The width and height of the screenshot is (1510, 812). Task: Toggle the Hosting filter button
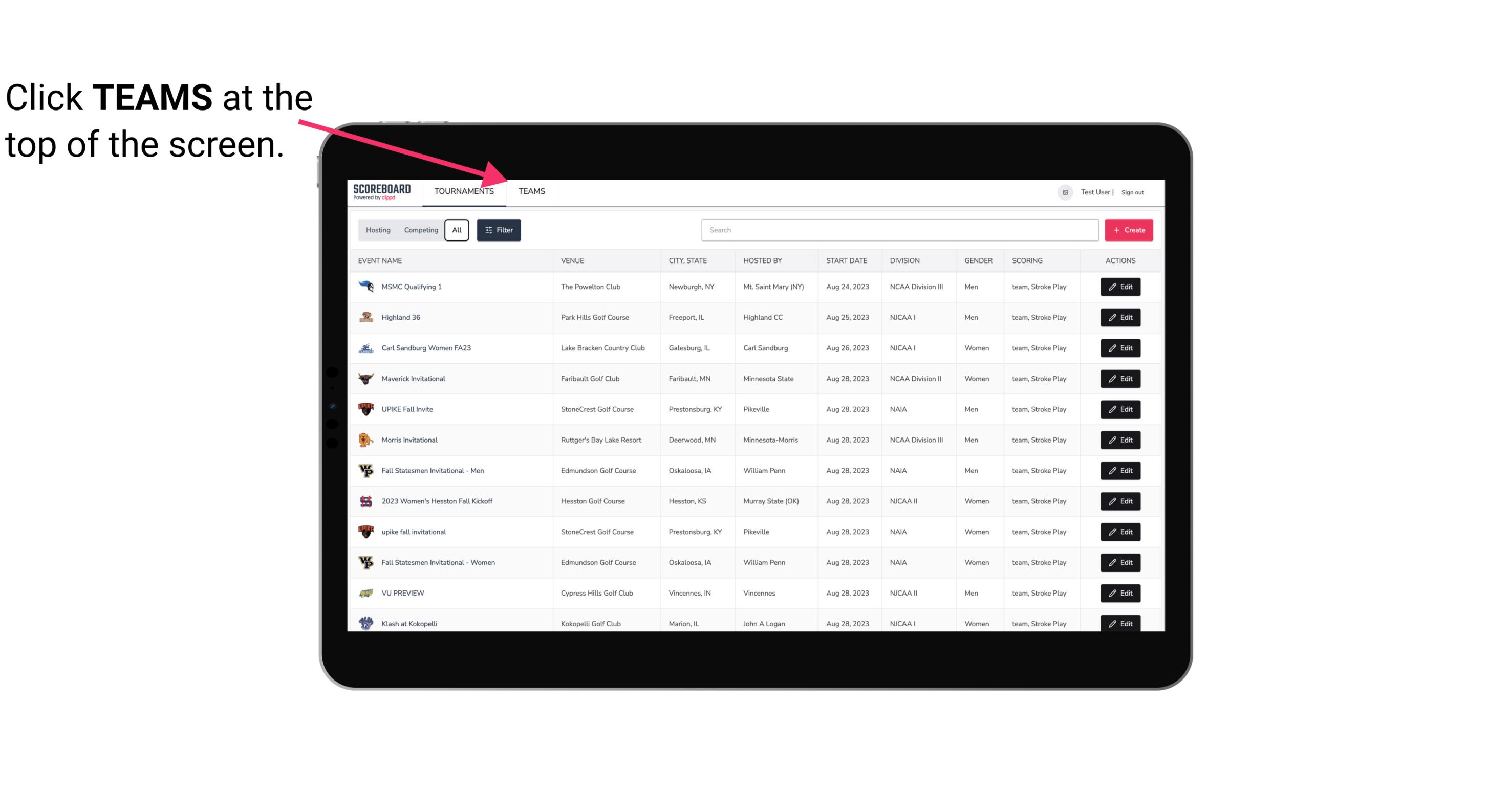pos(378,230)
